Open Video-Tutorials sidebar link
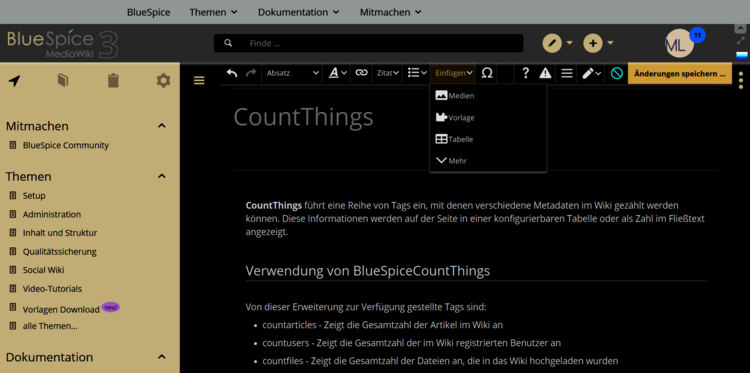The image size is (750, 373). coord(52,289)
